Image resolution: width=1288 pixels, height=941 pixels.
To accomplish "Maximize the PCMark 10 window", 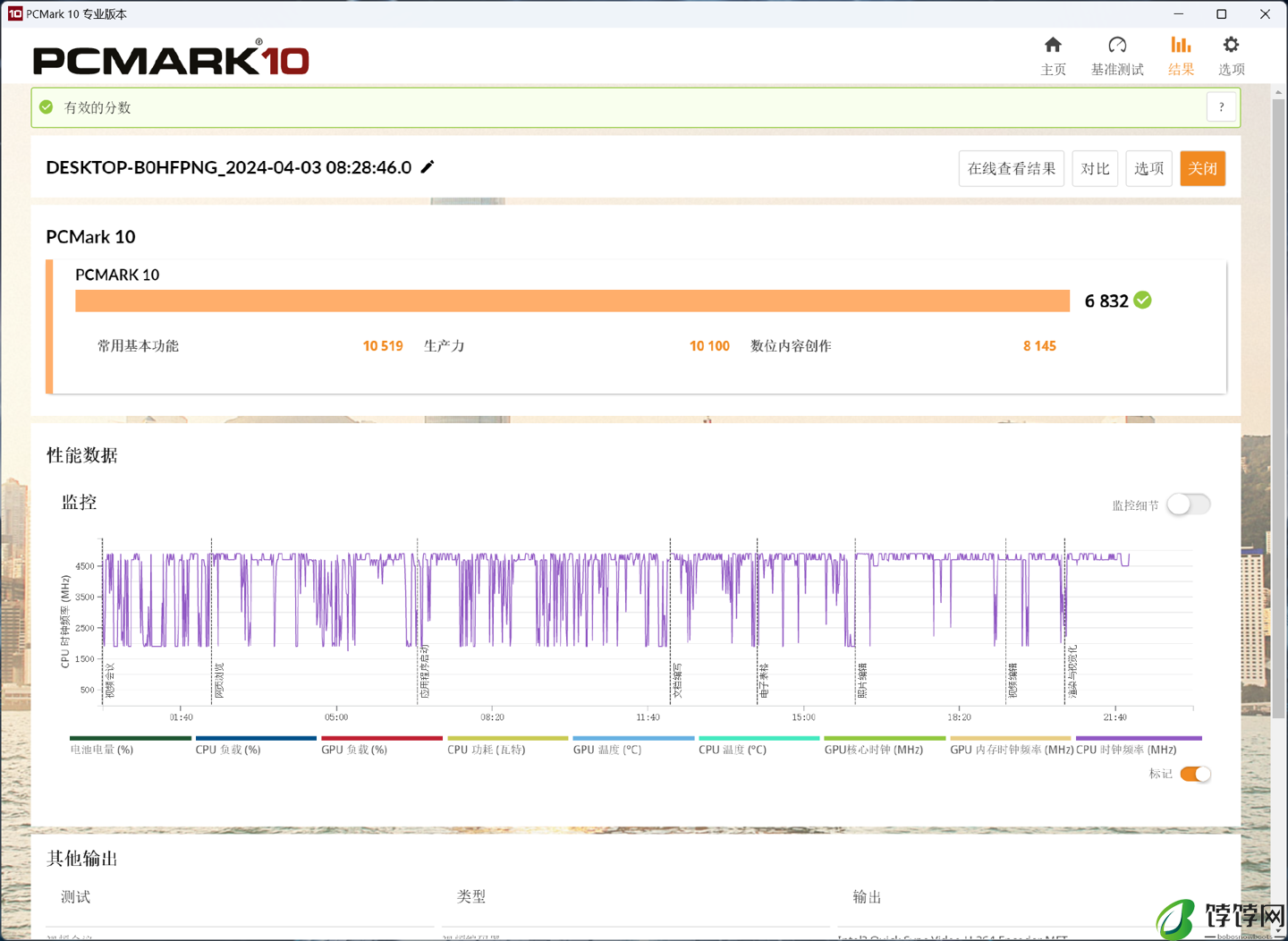I will [x=1221, y=13].
